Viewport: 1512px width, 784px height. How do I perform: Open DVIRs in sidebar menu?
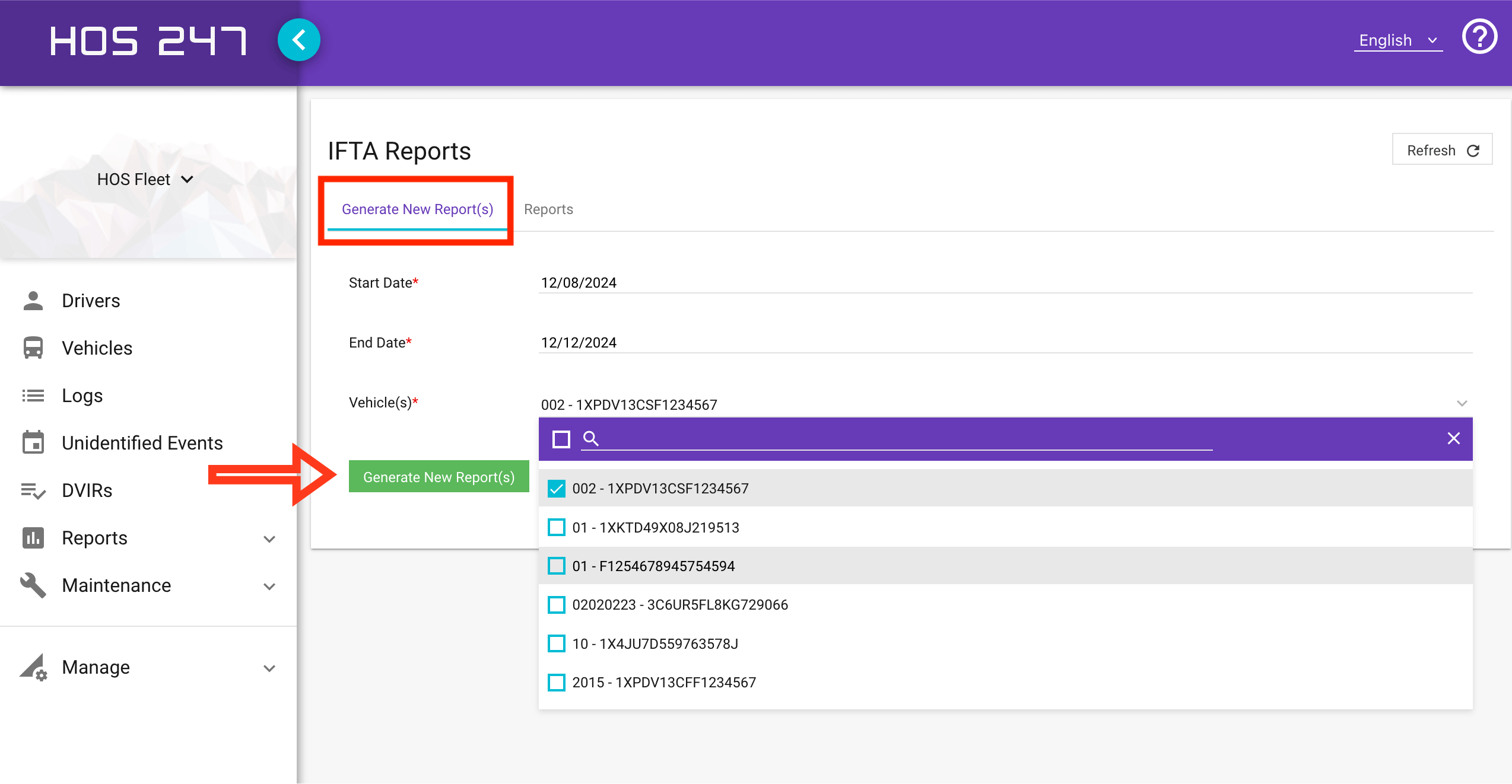click(87, 490)
